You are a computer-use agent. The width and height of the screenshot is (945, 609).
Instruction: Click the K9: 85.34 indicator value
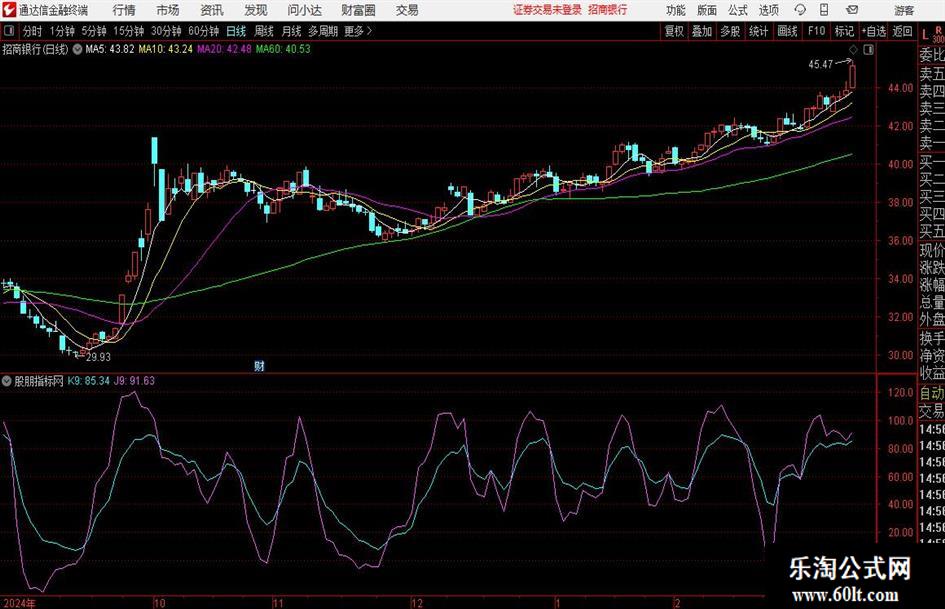pos(89,381)
